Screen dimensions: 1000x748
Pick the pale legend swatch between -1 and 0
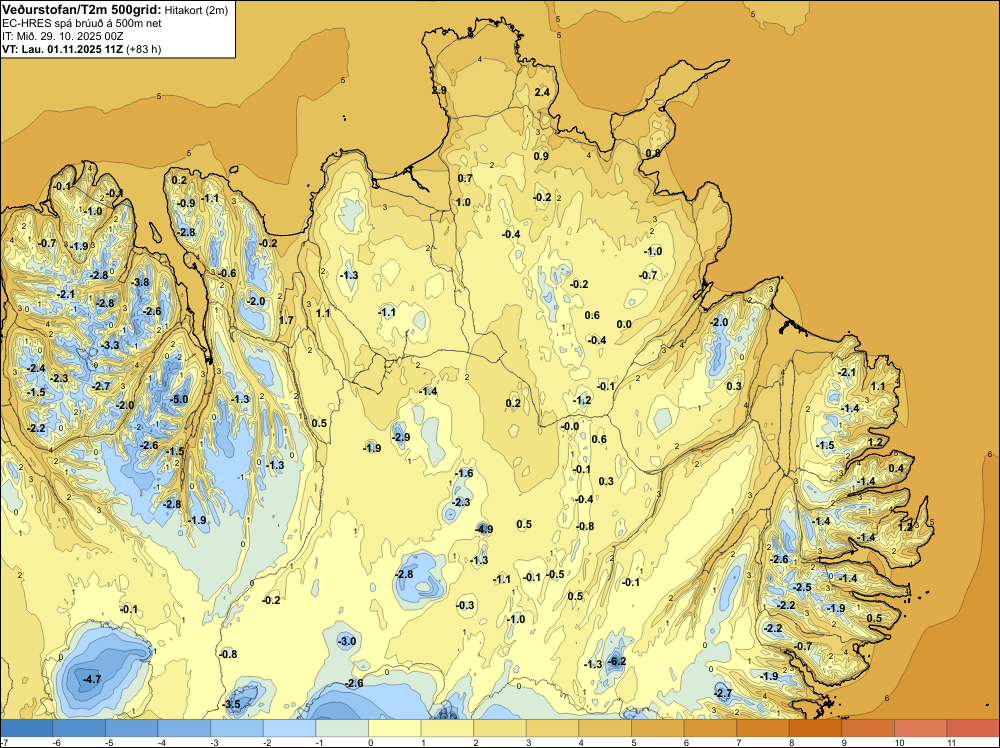point(342,728)
